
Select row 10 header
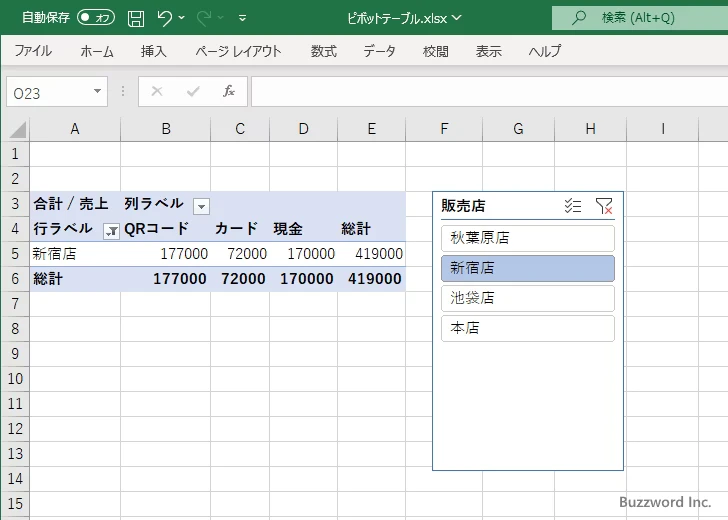point(15,378)
